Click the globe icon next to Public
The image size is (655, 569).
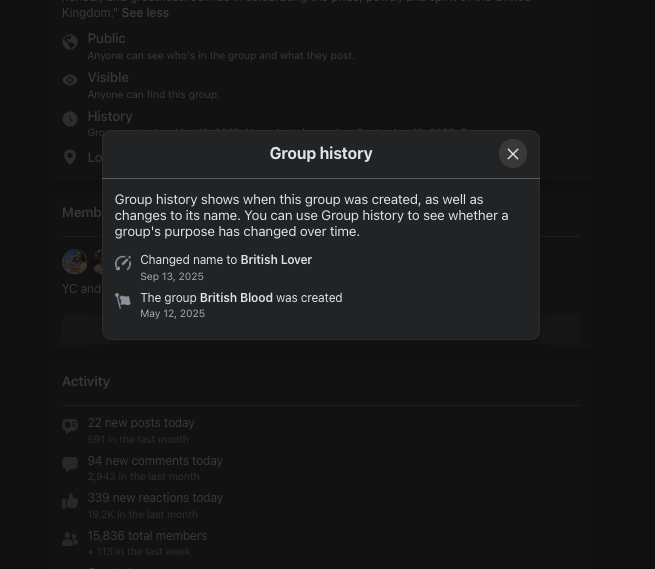70,42
